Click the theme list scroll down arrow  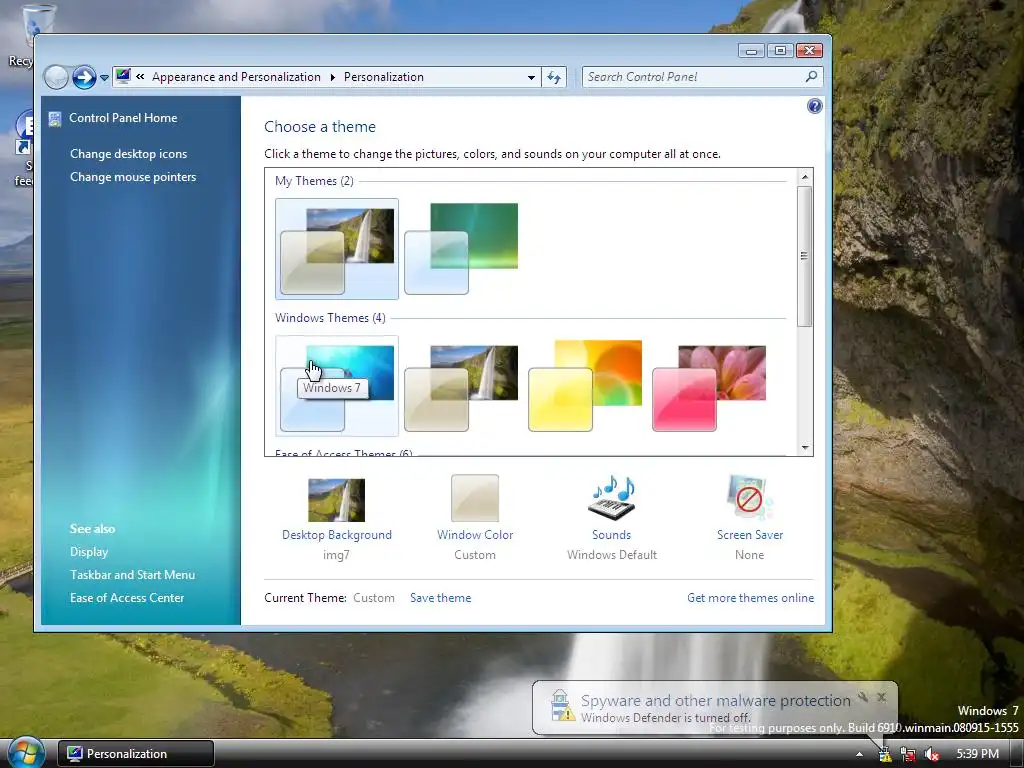pyautogui.click(x=805, y=447)
